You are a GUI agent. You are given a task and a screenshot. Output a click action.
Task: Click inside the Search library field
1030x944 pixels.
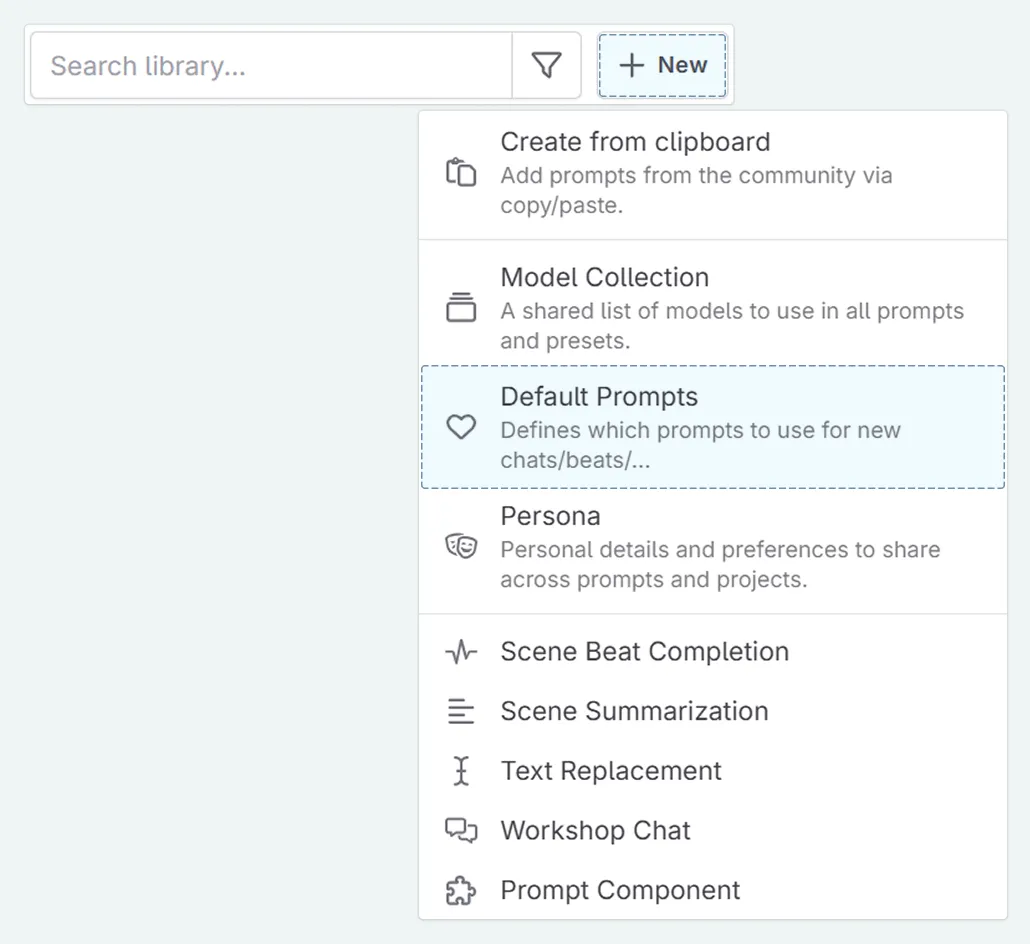(268, 65)
